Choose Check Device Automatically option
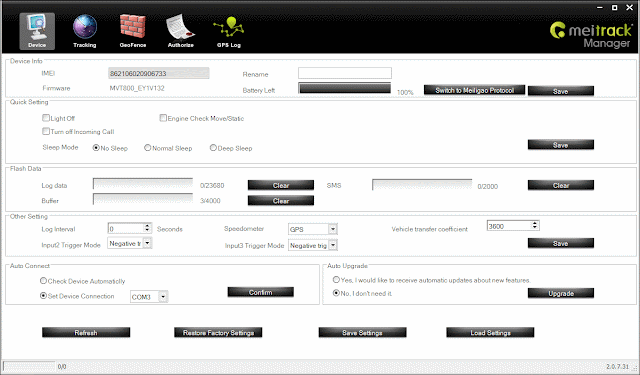640x375 pixels. tap(43, 281)
